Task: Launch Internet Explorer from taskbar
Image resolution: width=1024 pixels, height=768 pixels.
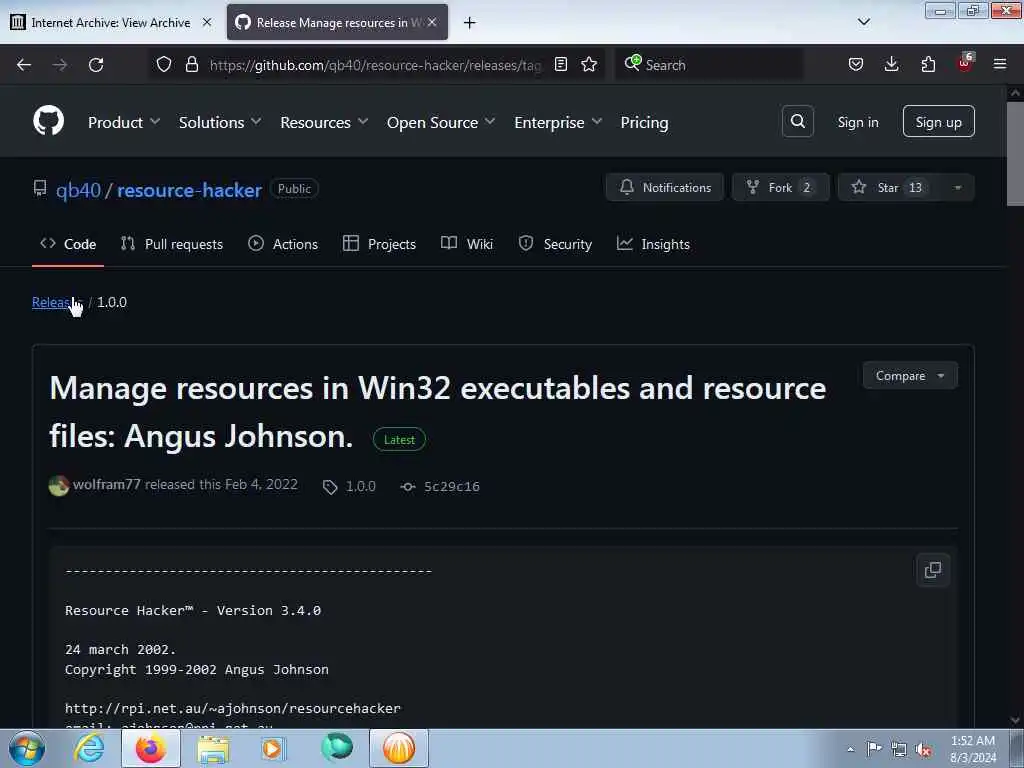Action: (88, 748)
